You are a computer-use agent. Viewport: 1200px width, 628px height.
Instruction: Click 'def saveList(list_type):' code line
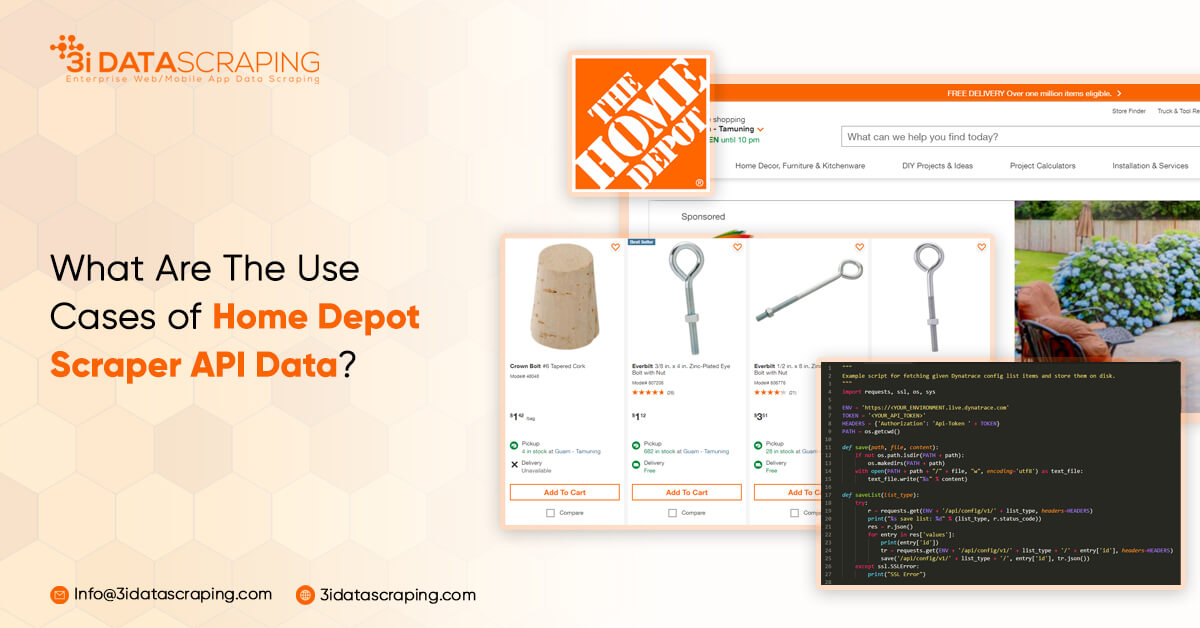pyautogui.click(x=880, y=494)
